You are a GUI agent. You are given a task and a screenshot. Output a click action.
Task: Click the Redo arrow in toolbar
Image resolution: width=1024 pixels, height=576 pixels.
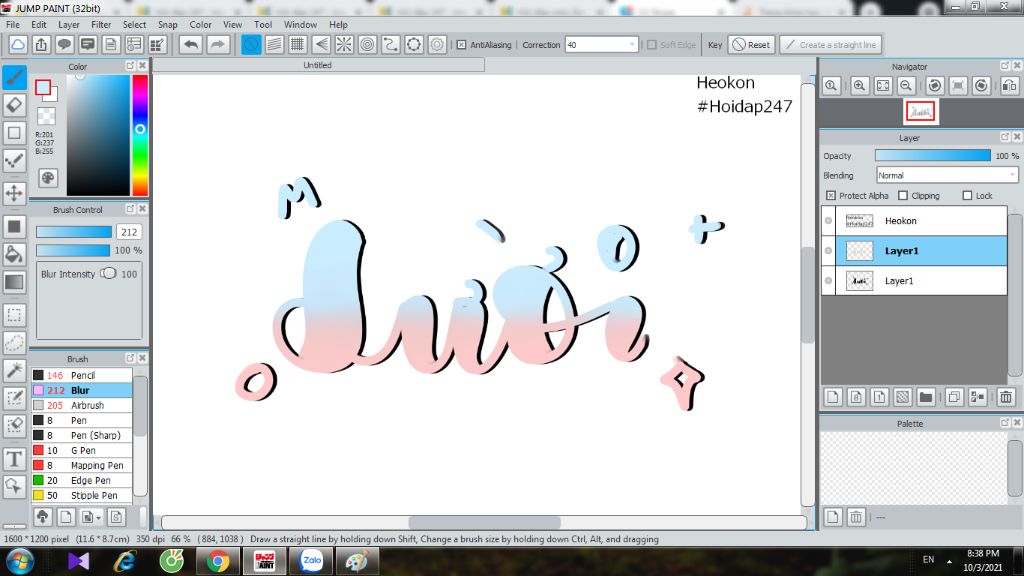coord(217,44)
